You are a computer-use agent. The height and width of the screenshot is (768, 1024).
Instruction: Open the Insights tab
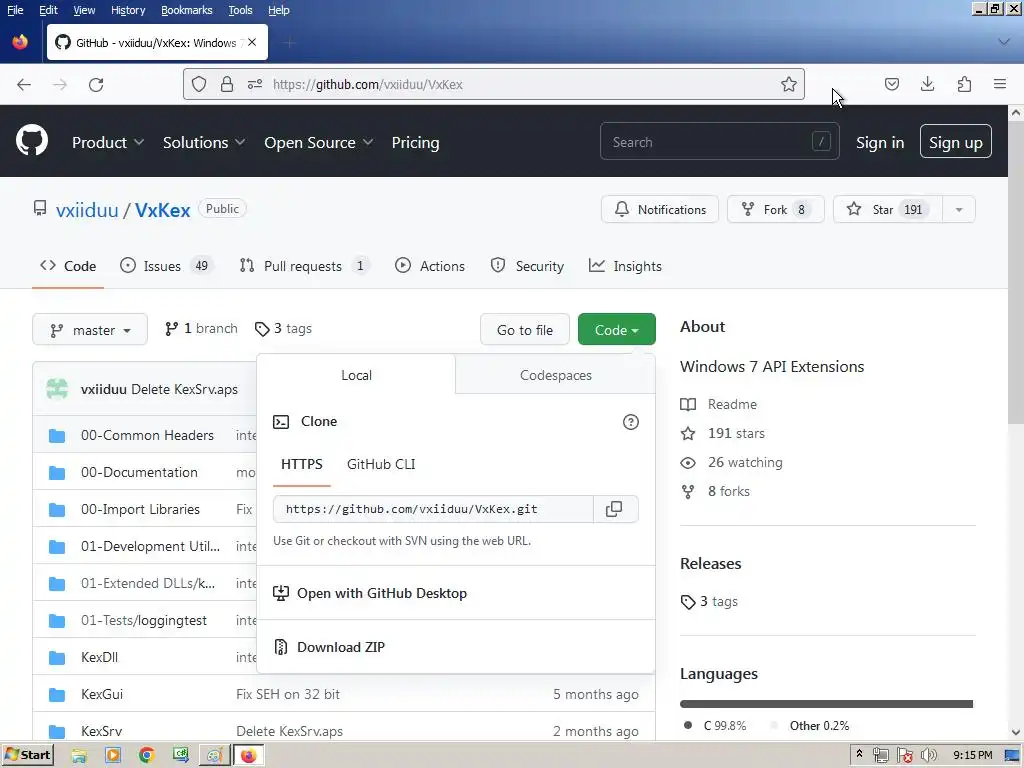(x=625, y=266)
